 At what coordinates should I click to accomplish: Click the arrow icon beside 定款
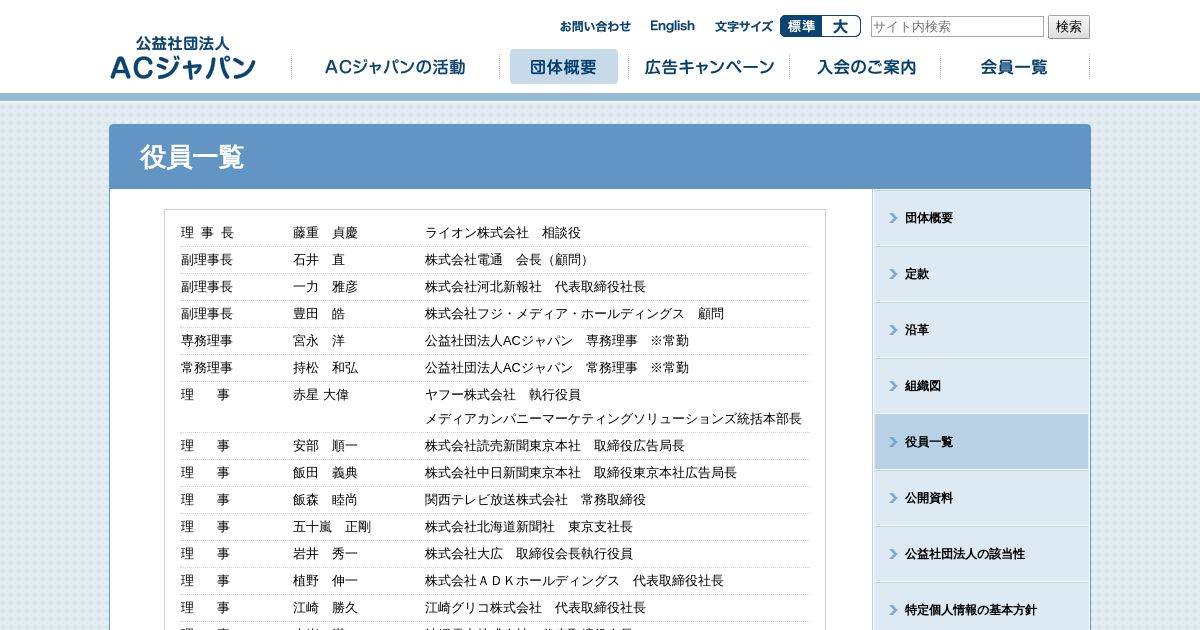[x=893, y=274]
